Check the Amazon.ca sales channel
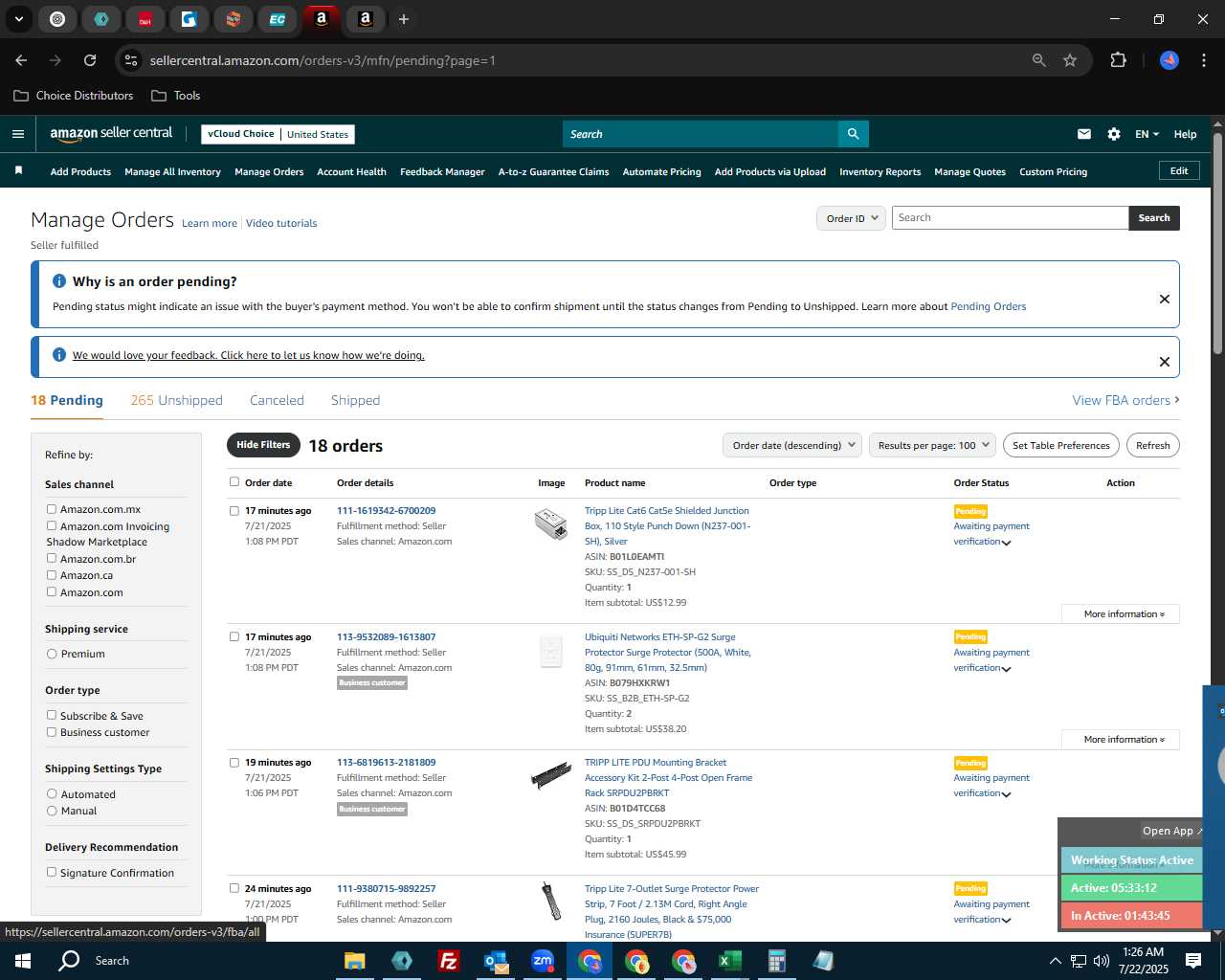Viewport: 1225px width, 980px height. 52,574
